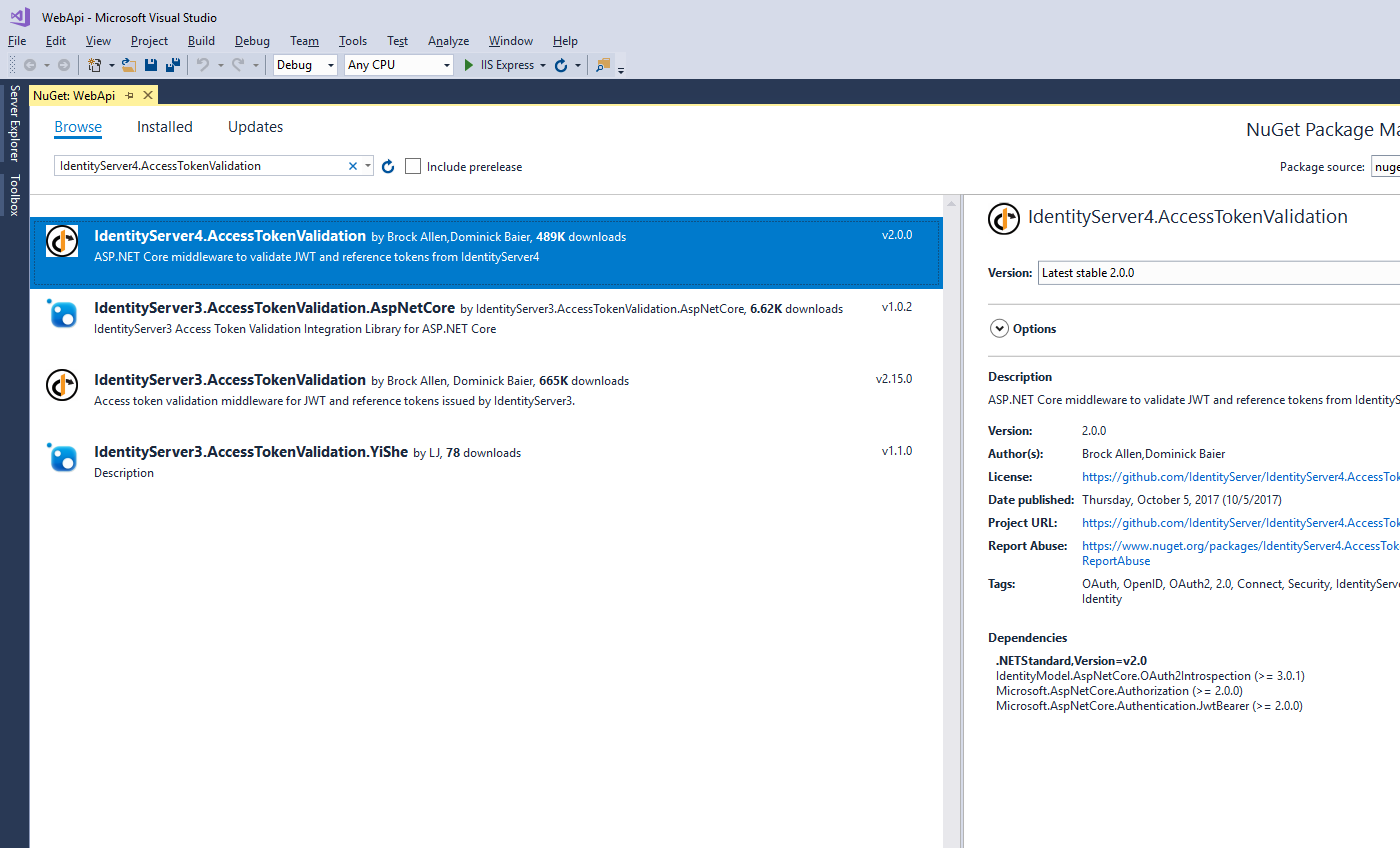Open the Project menu

pos(149,41)
